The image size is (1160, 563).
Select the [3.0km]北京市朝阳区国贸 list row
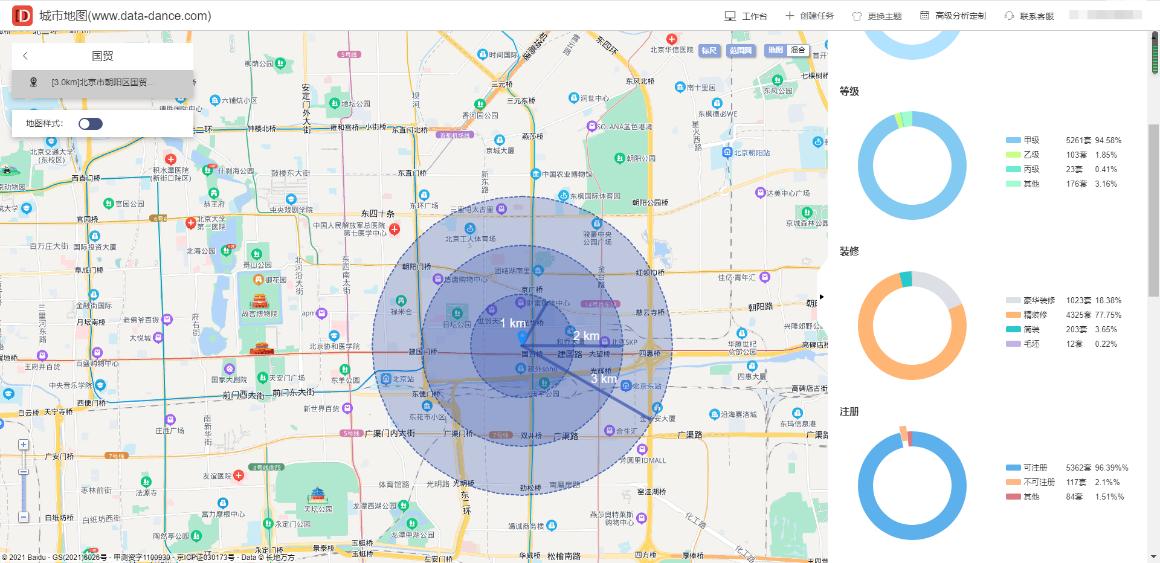pos(103,82)
